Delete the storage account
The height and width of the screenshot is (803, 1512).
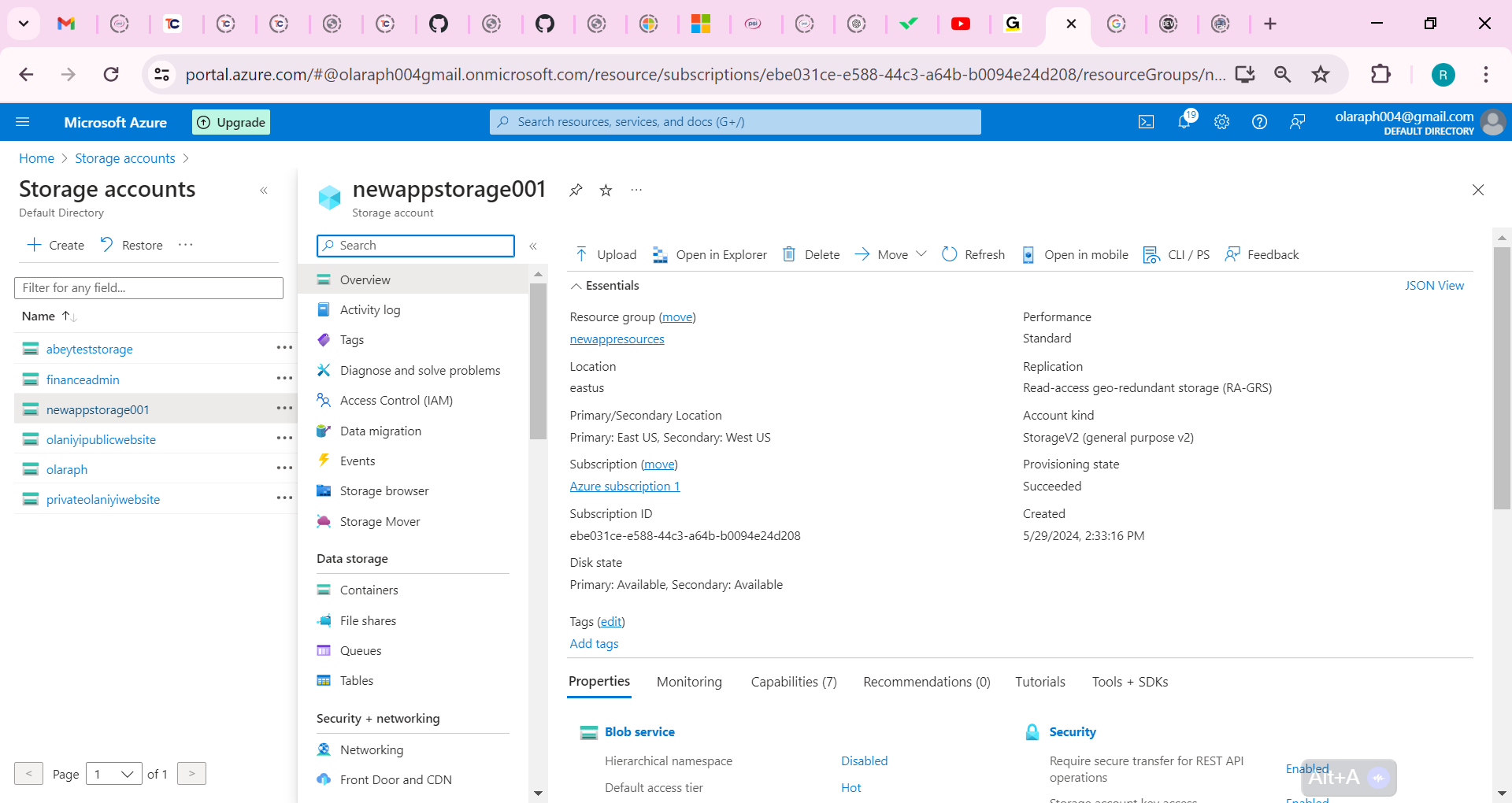click(x=811, y=254)
